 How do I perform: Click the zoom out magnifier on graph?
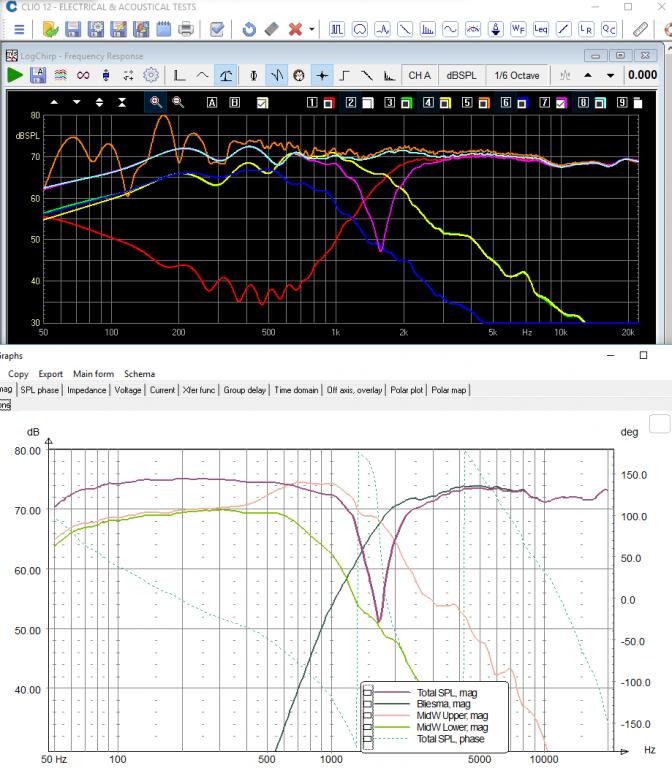178,102
